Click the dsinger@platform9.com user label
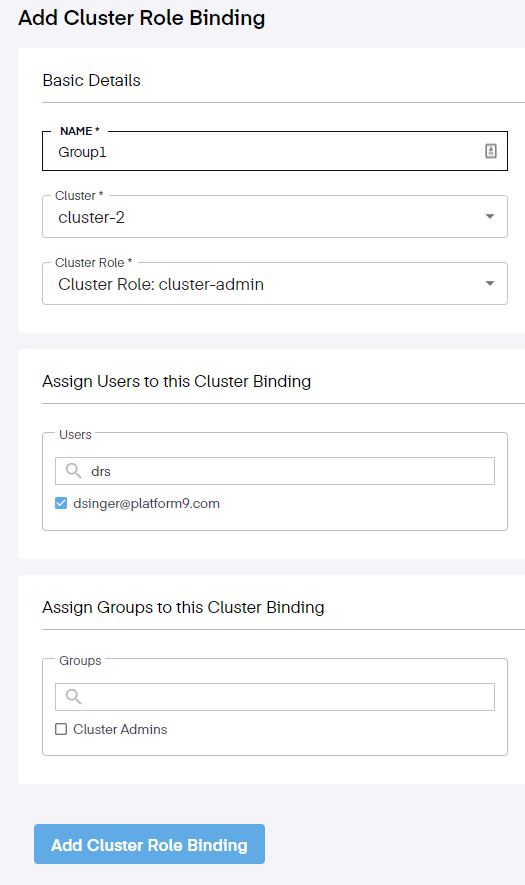Image resolution: width=525 pixels, height=885 pixels. (146, 503)
